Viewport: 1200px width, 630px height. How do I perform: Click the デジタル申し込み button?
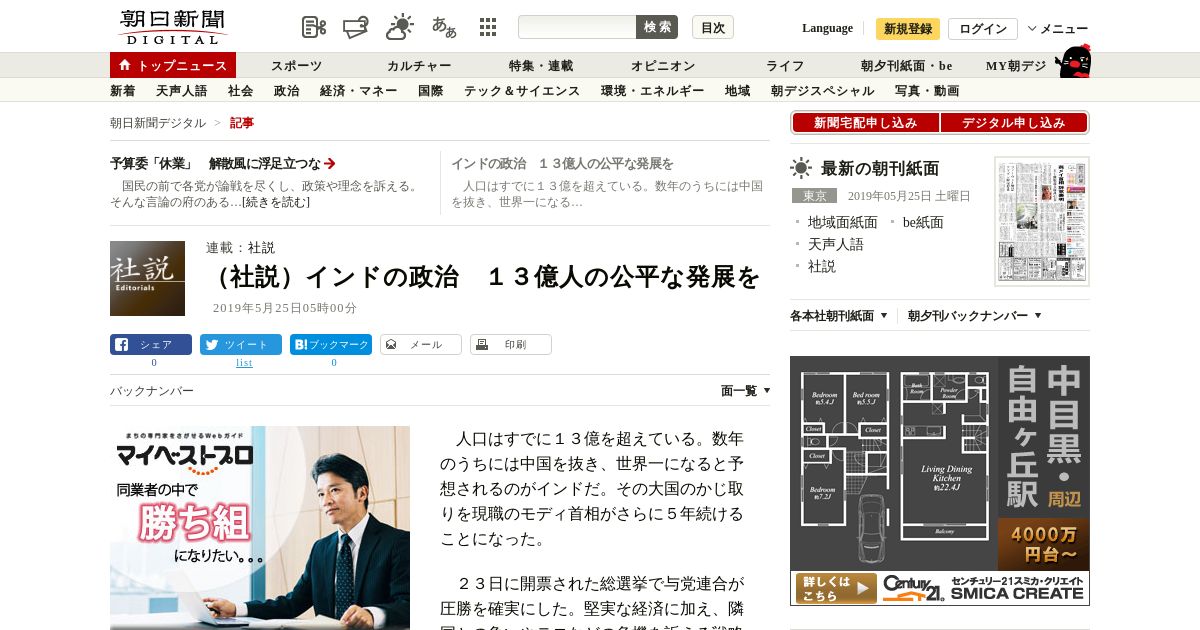pos(1014,123)
